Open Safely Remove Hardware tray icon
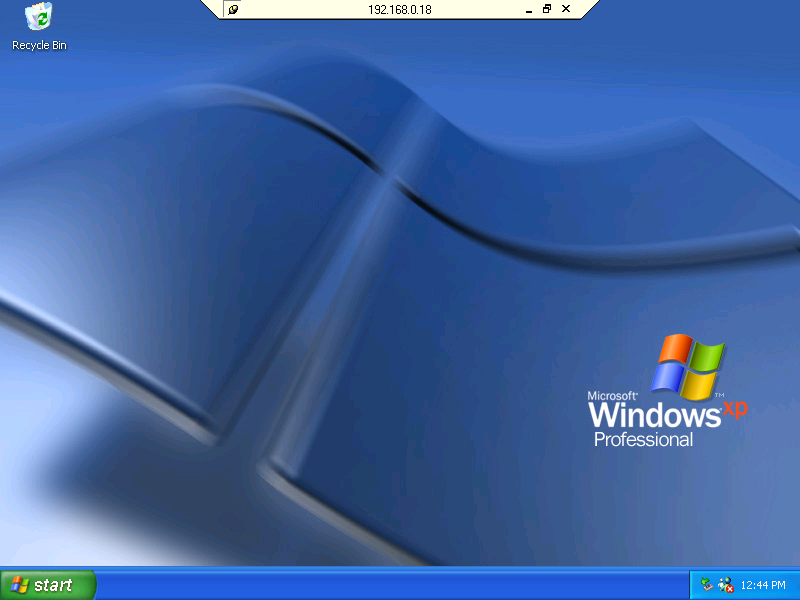Screen dimensions: 800x600 coord(708,585)
